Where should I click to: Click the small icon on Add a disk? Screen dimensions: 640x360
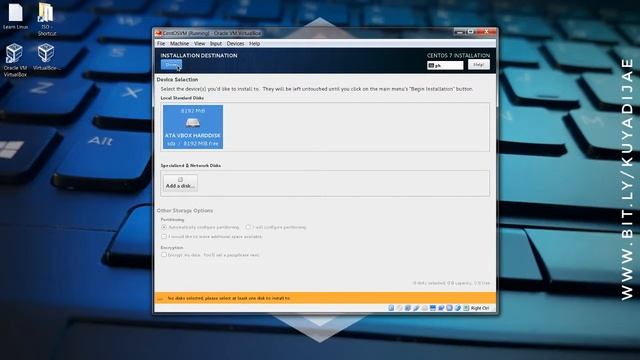point(180,179)
